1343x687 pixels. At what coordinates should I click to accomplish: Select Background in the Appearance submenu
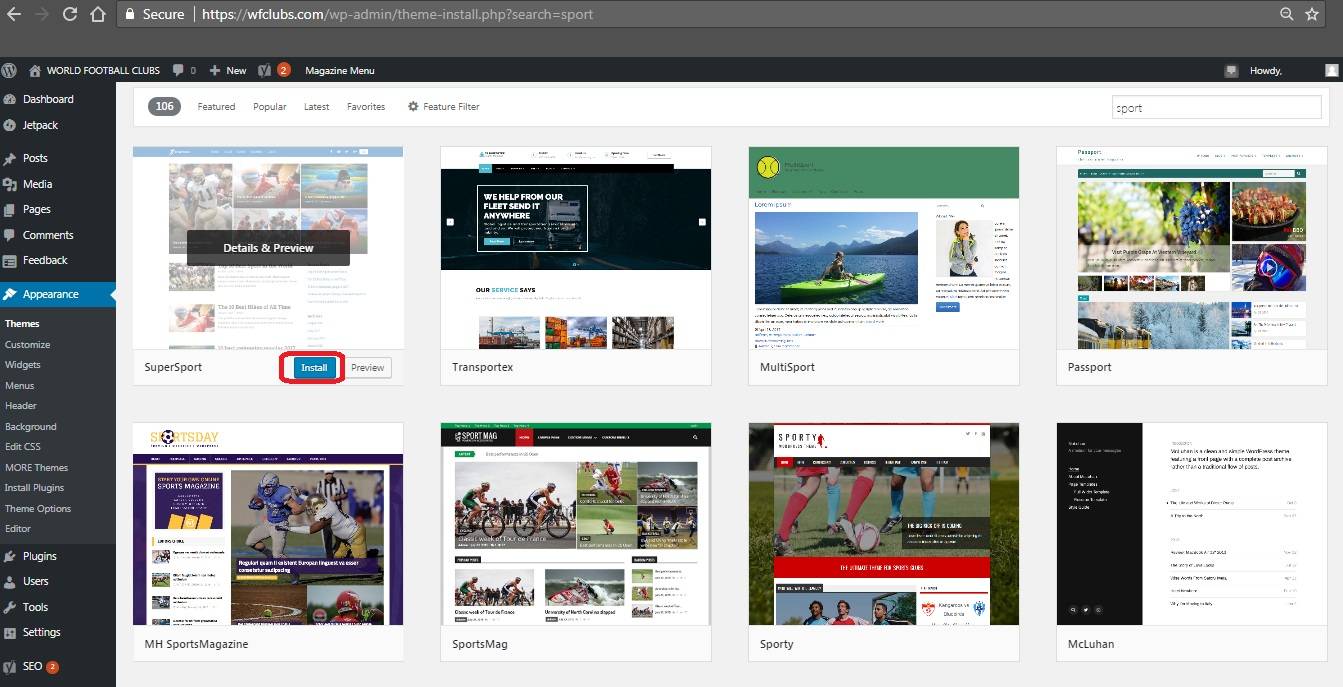(31, 426)
